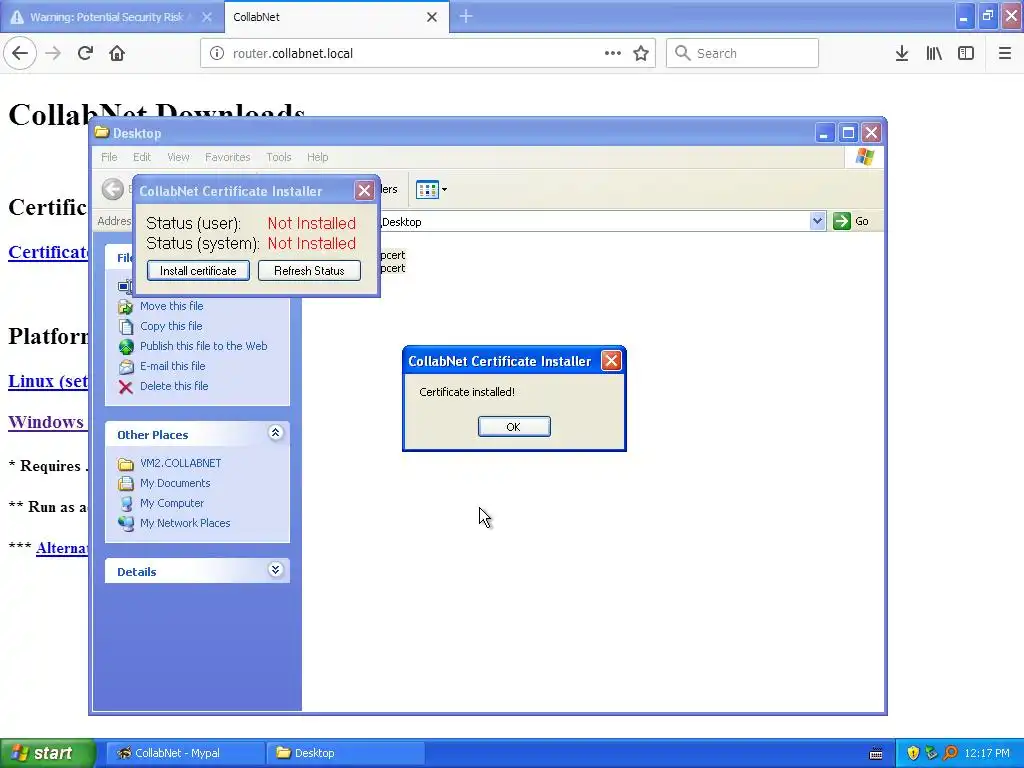Open the File menu in Desktop window
Screen dimensions: 1024x768
tap(109, 157)
